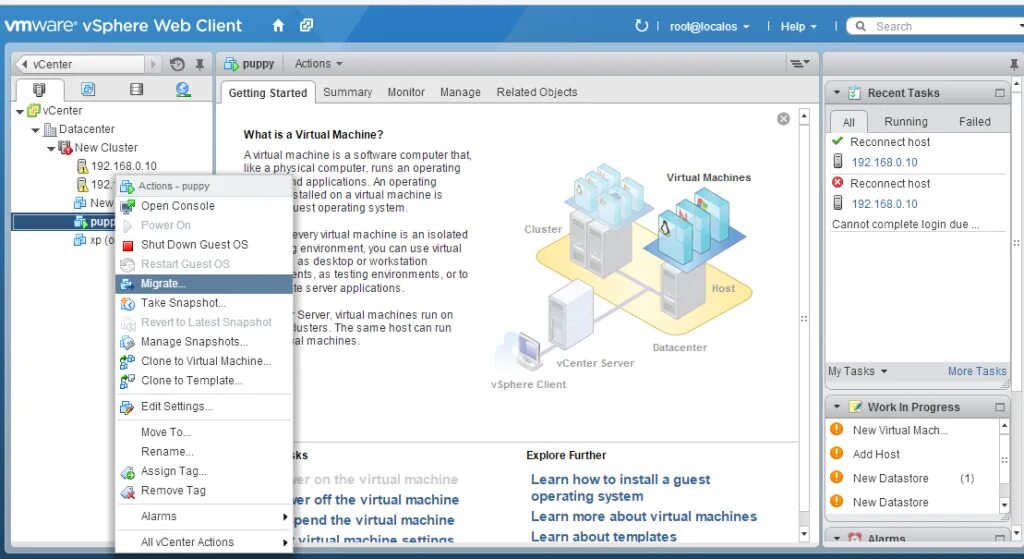
Task: Click the Clone to Template icon
Action: [127, 381]
